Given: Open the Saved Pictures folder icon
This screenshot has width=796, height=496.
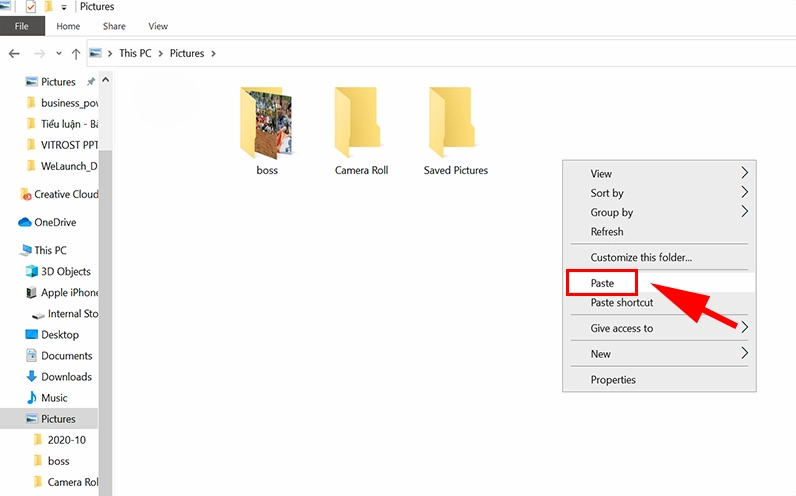Looking at the screenshot, I should [455, 123].
